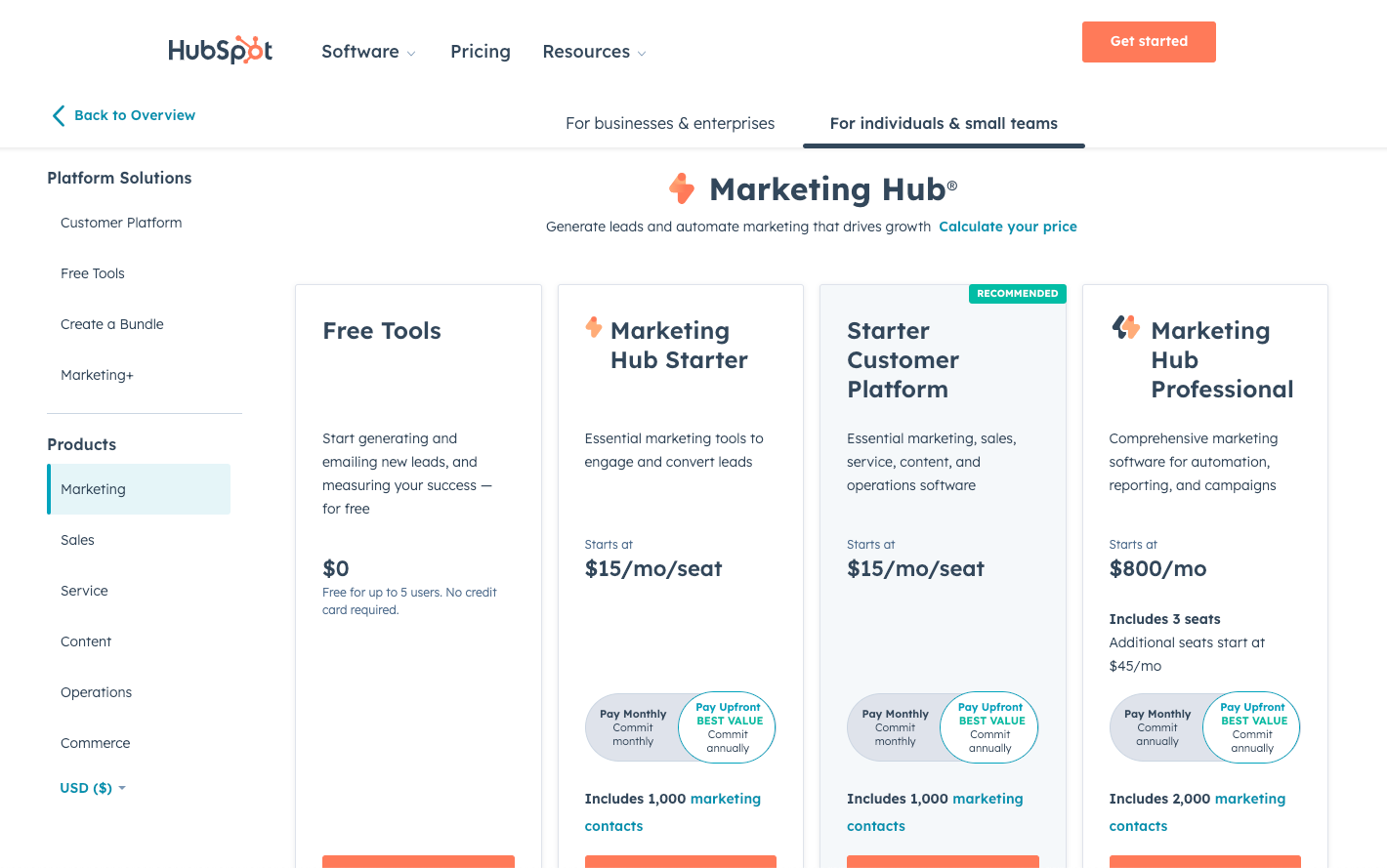Open the Pricing navigation item
Viewport: 1387px width, 868px height.
pos(480,51)
